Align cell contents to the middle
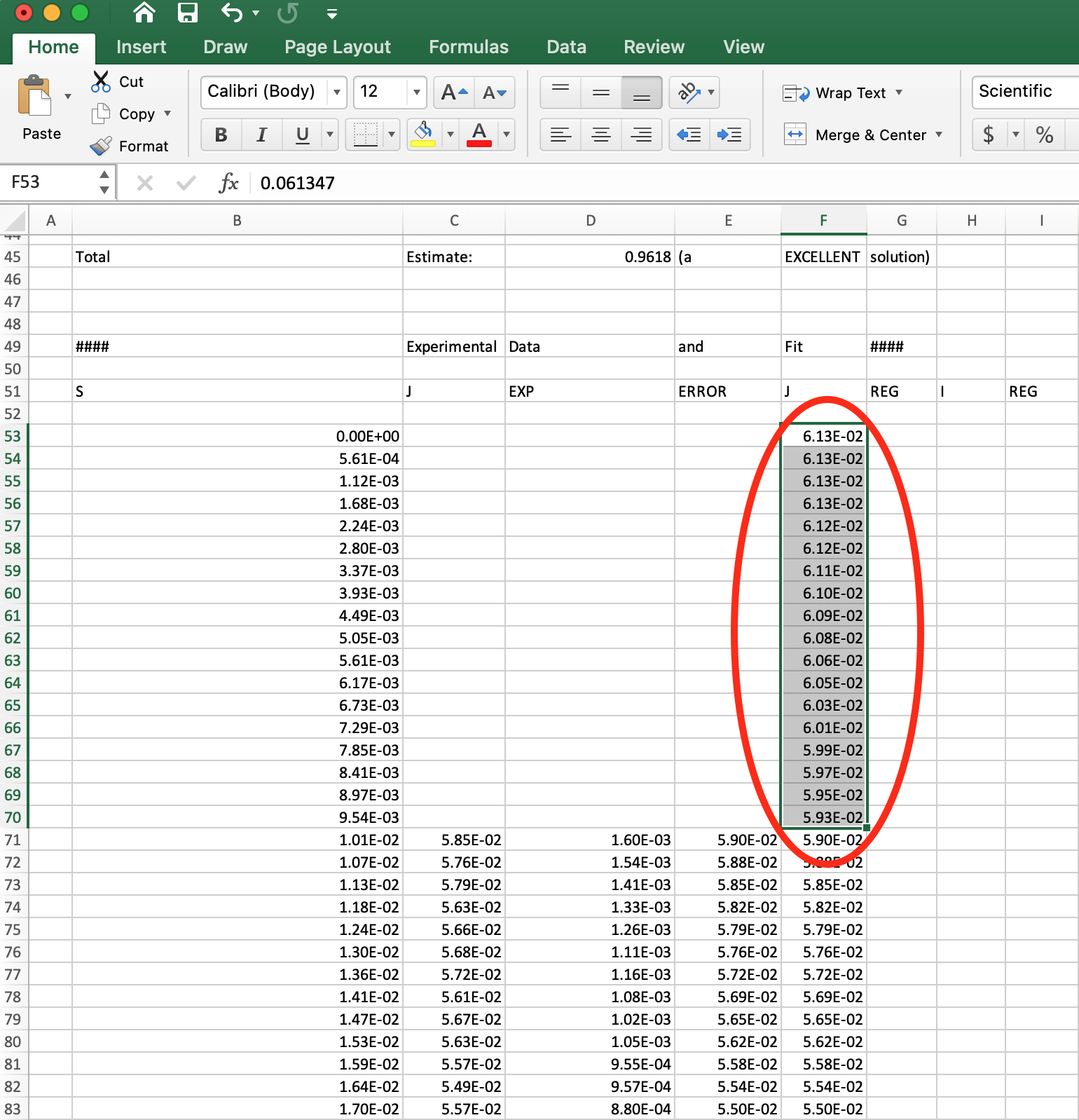The width and height of the screenshot is (1079, 1120). (601, 93)
